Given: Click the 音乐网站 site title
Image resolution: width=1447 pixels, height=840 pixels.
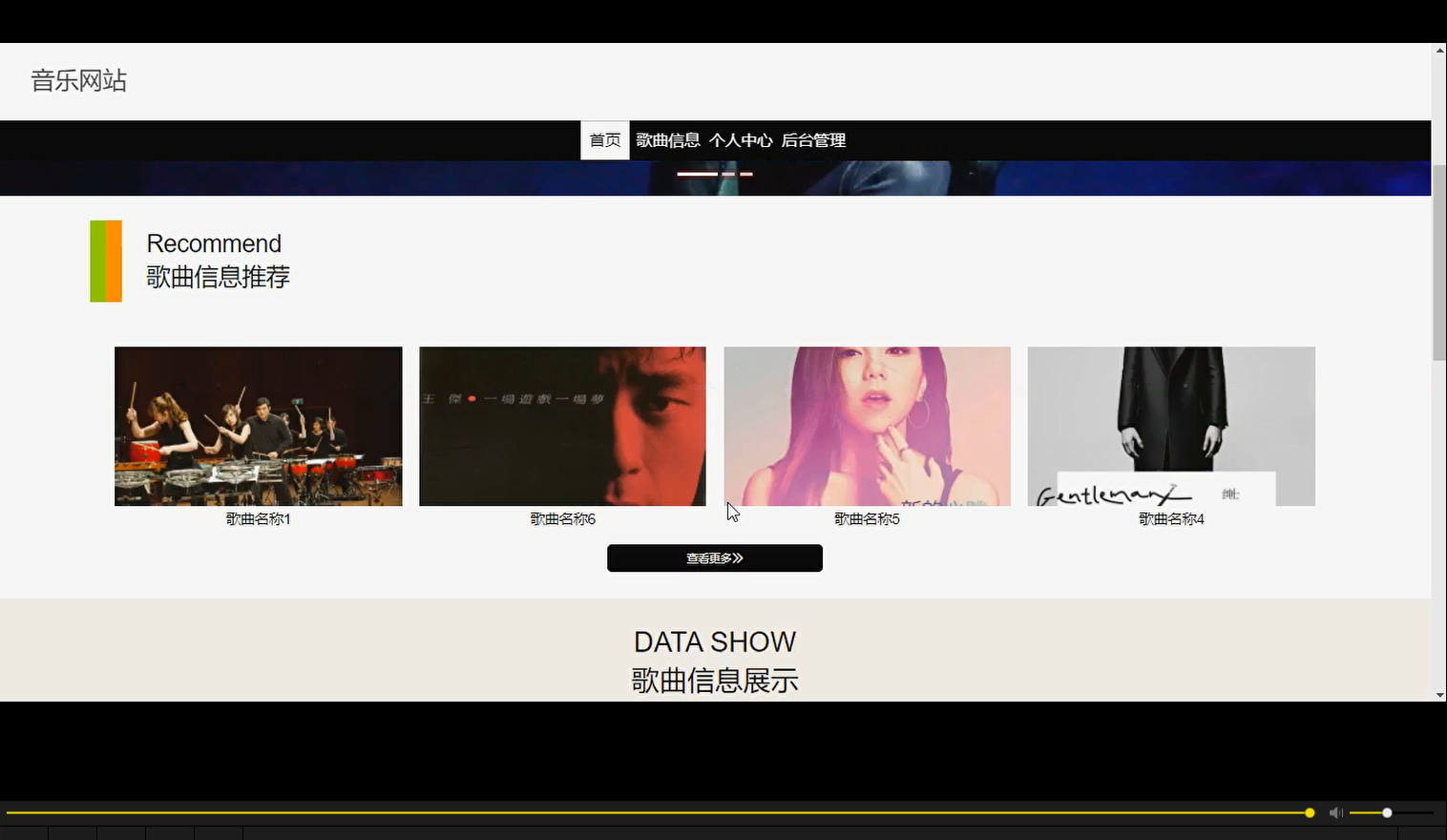Looking at the screenshot, I should [x=78, y=81].
